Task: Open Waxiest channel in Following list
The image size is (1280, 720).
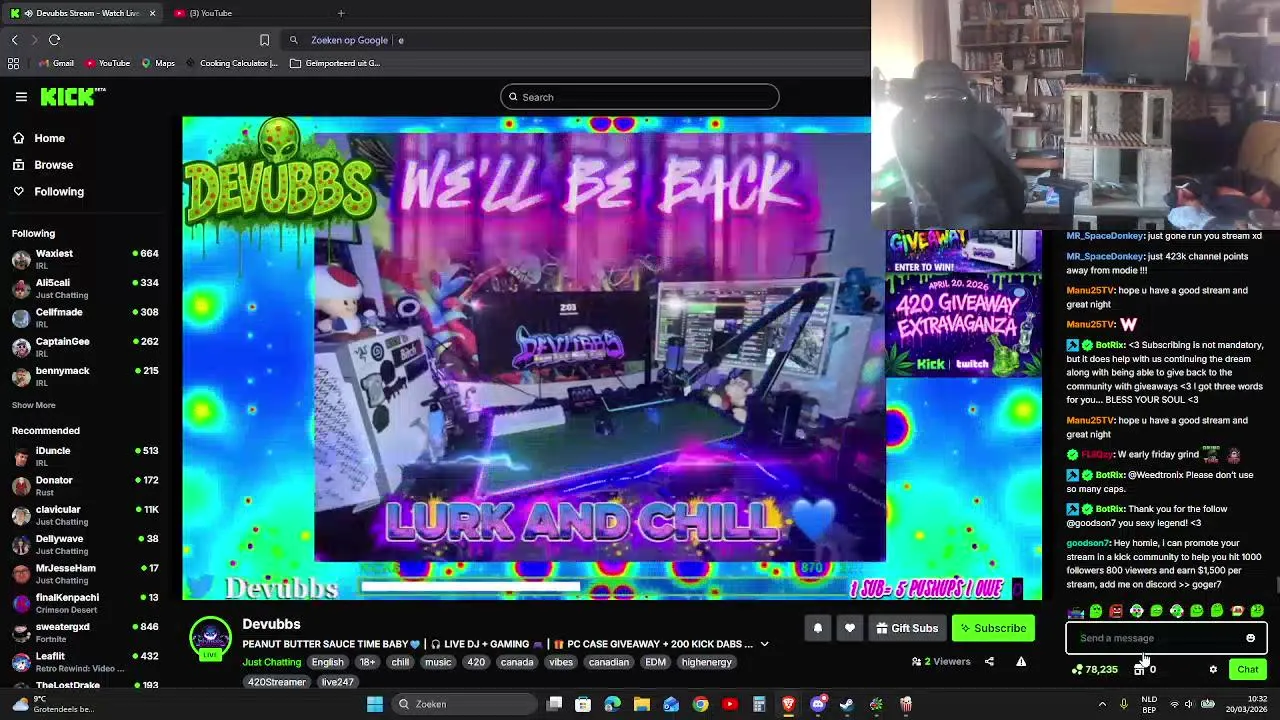Action: (86, 260)
